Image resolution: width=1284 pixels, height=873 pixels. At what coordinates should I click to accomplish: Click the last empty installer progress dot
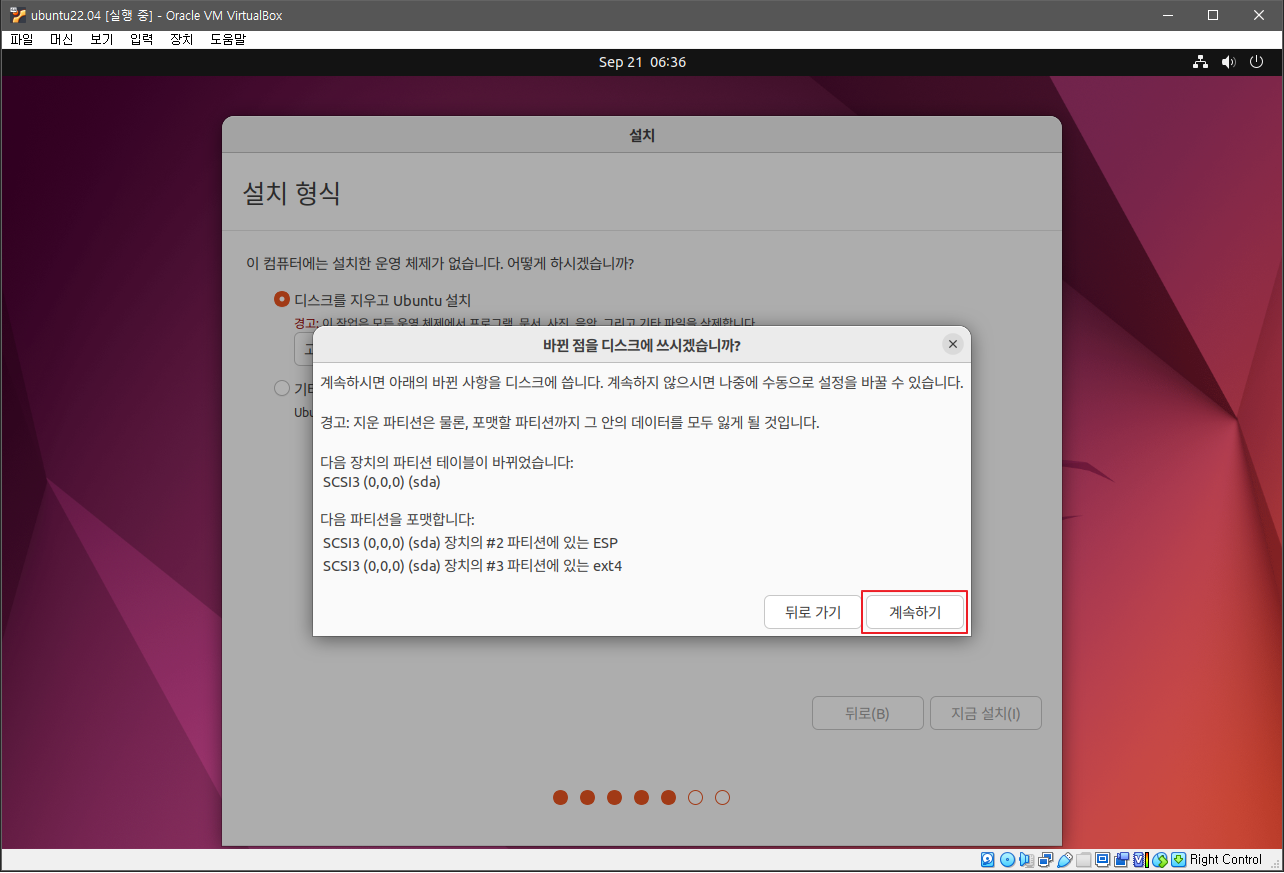[x=722, y=797]
